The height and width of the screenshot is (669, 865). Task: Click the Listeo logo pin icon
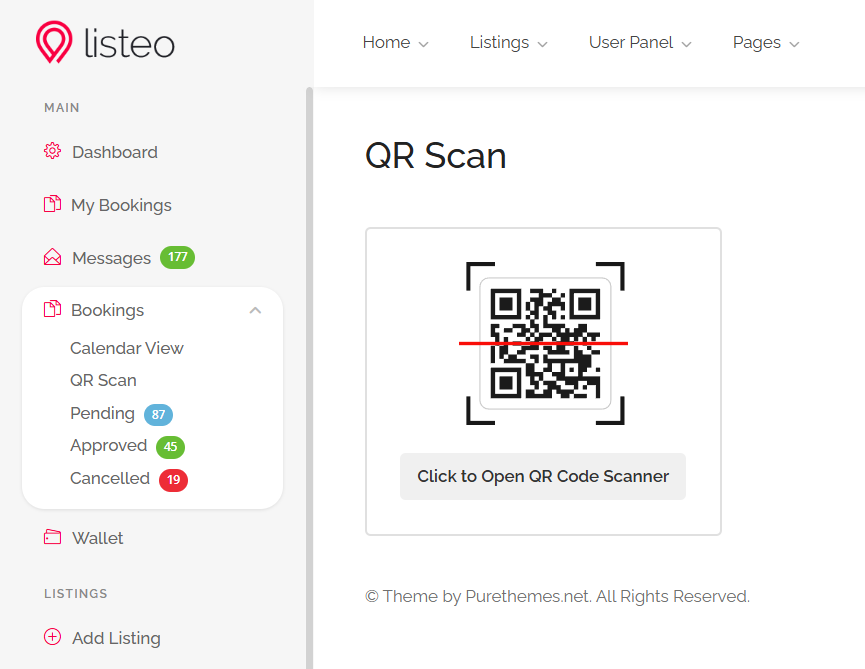tap(54, 43)
